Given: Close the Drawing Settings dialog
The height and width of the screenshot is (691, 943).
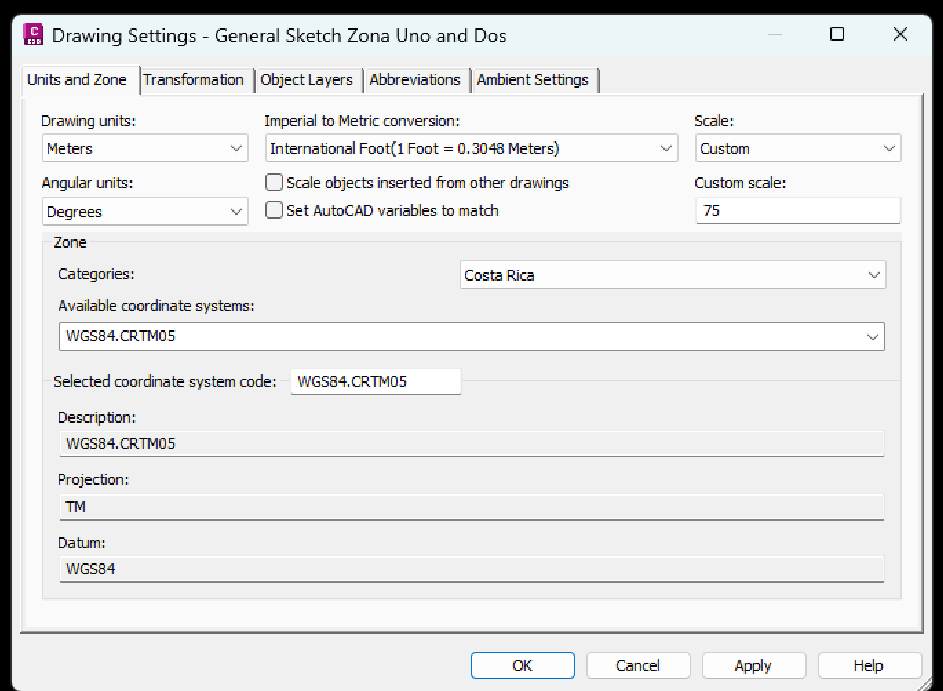Looking at the screenshot, I should coord(900,35).
